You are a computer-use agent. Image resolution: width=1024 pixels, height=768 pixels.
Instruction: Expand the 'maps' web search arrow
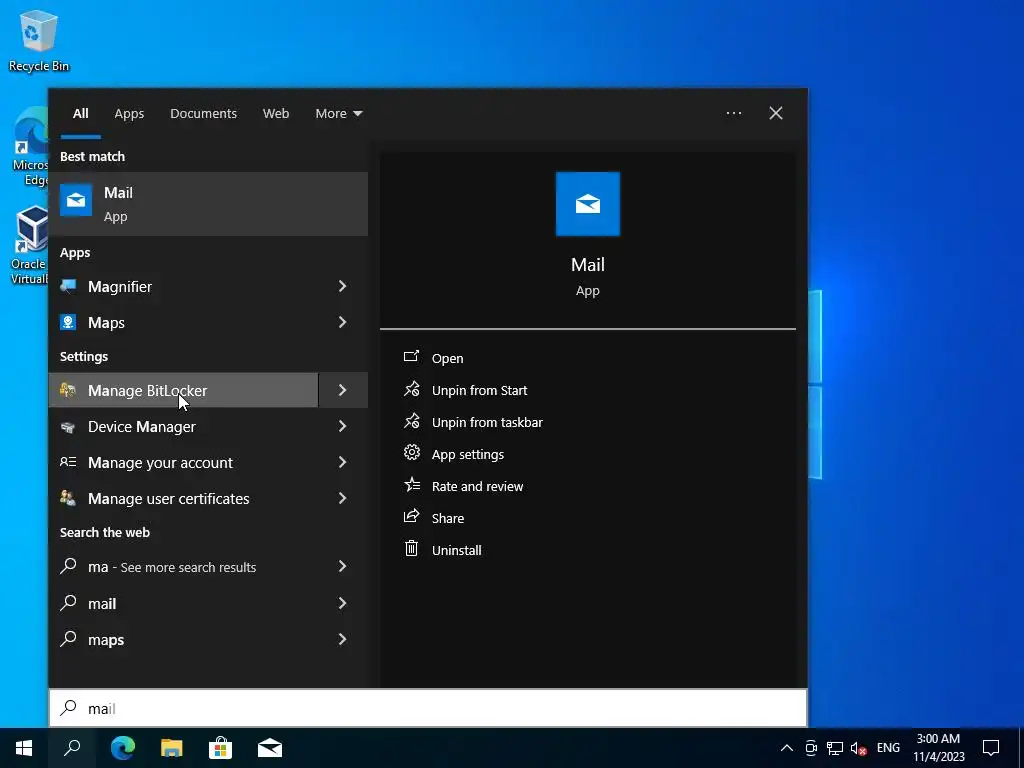pyautogui.click(x=343, y=639)
